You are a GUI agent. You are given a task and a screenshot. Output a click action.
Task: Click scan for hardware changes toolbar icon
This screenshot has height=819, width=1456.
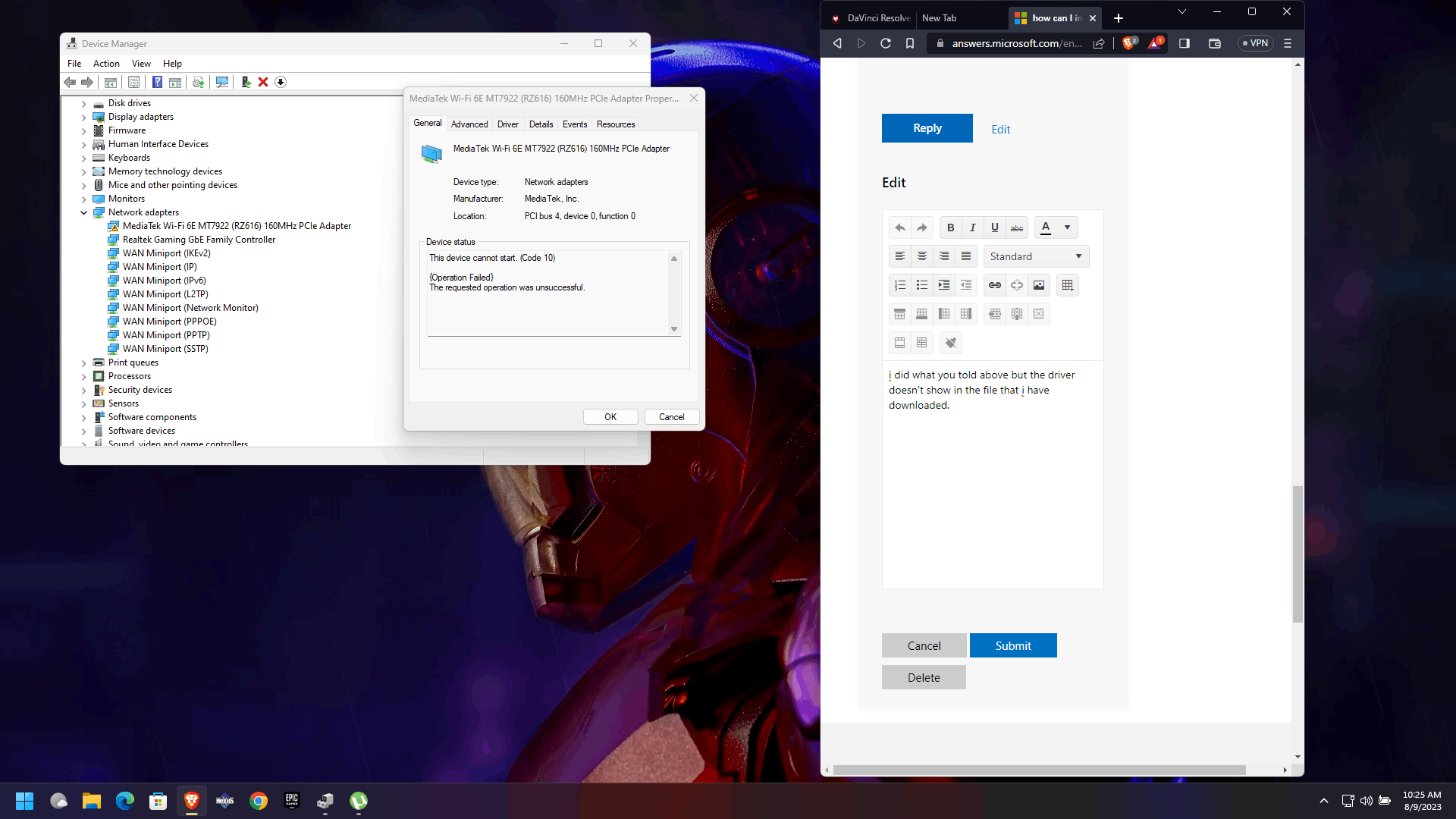point(222,82)
